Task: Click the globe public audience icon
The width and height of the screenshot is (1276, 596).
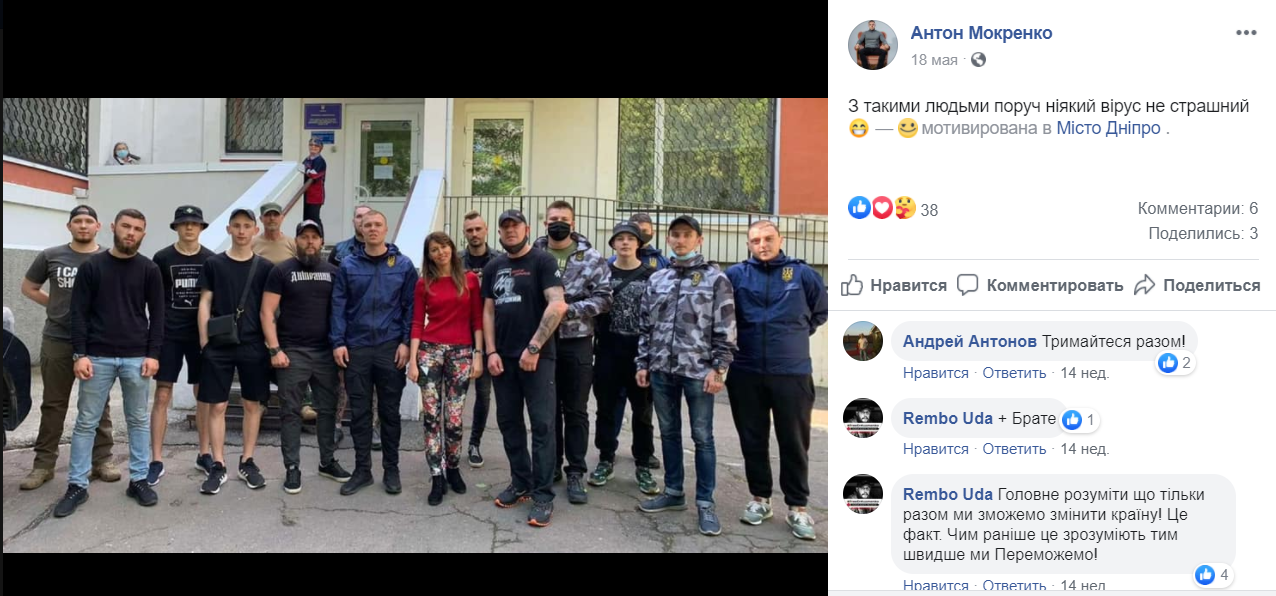Action: tap(978, 60)
